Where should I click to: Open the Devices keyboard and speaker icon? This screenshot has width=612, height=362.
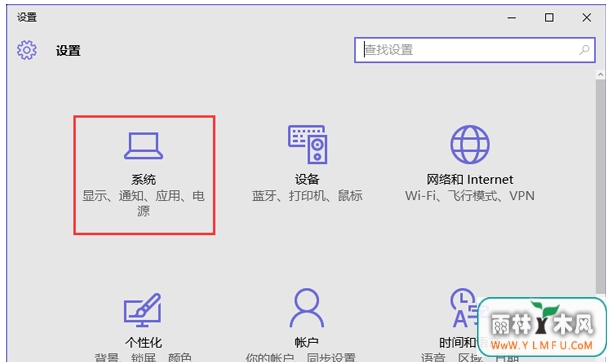coord(308,144)
